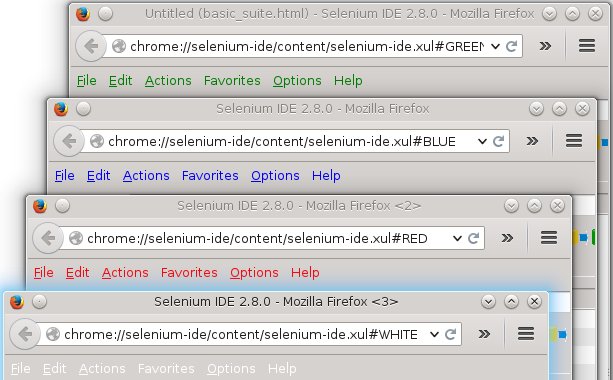The width and height of the screenshot is (613, 380).
Task: Open blue Help menu
Action: (x=326, y=176)
